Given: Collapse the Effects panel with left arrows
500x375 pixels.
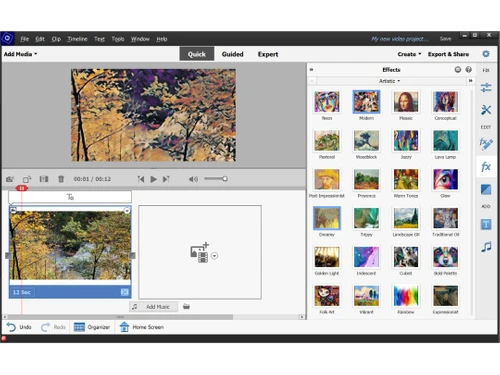Looking at the screenshot, I should click(x=312, y=70).
